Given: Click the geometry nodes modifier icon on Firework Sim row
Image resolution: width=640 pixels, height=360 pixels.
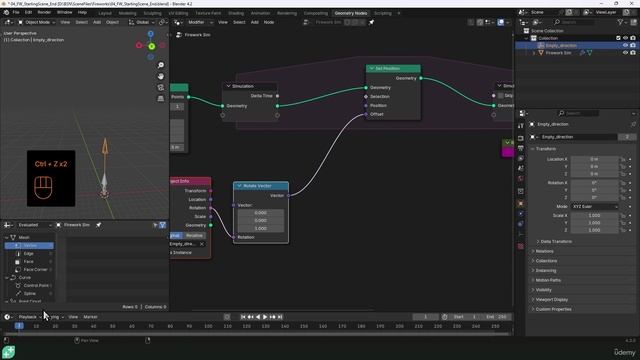Looking at the screenshot, I should coord(582,53).
